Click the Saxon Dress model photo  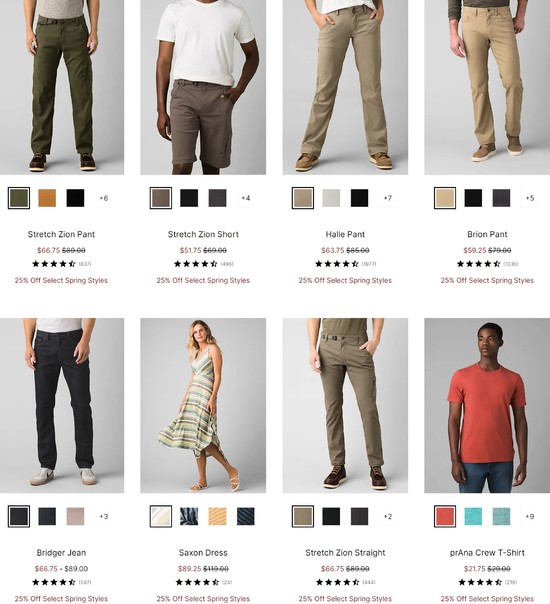tap(203, 406)
